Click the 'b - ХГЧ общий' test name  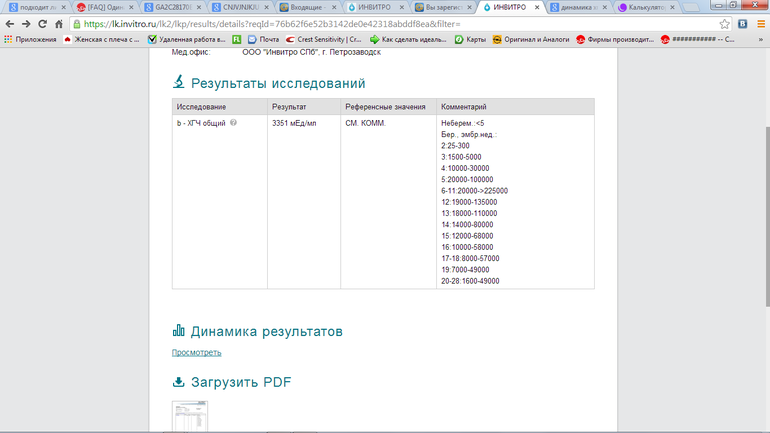point(201,123)
